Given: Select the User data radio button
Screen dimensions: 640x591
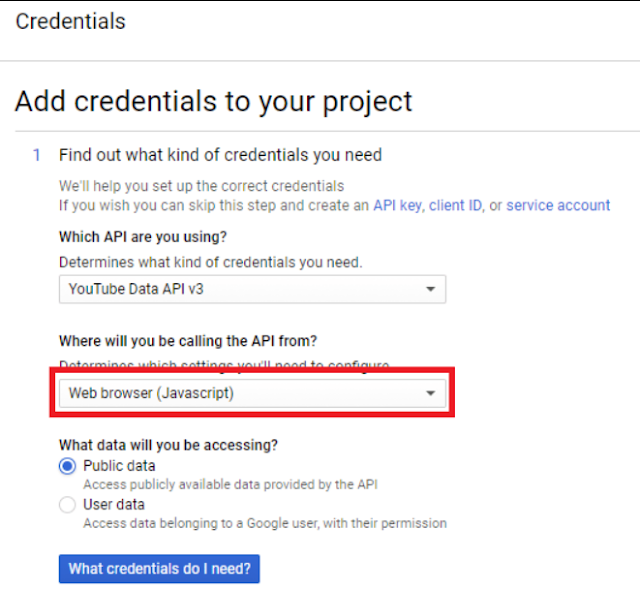Looking at the screenshot, I should [x=67, y=504].
